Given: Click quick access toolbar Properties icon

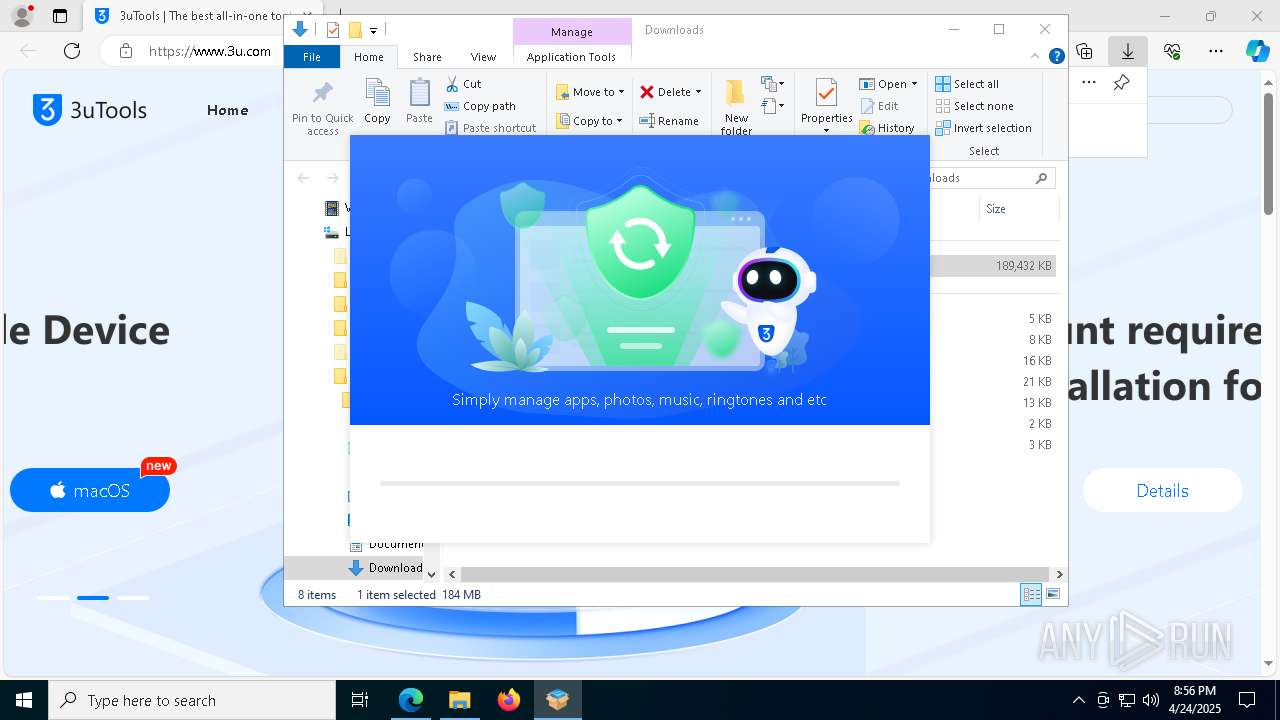Looking at the screenshot, I should point(333,30).
